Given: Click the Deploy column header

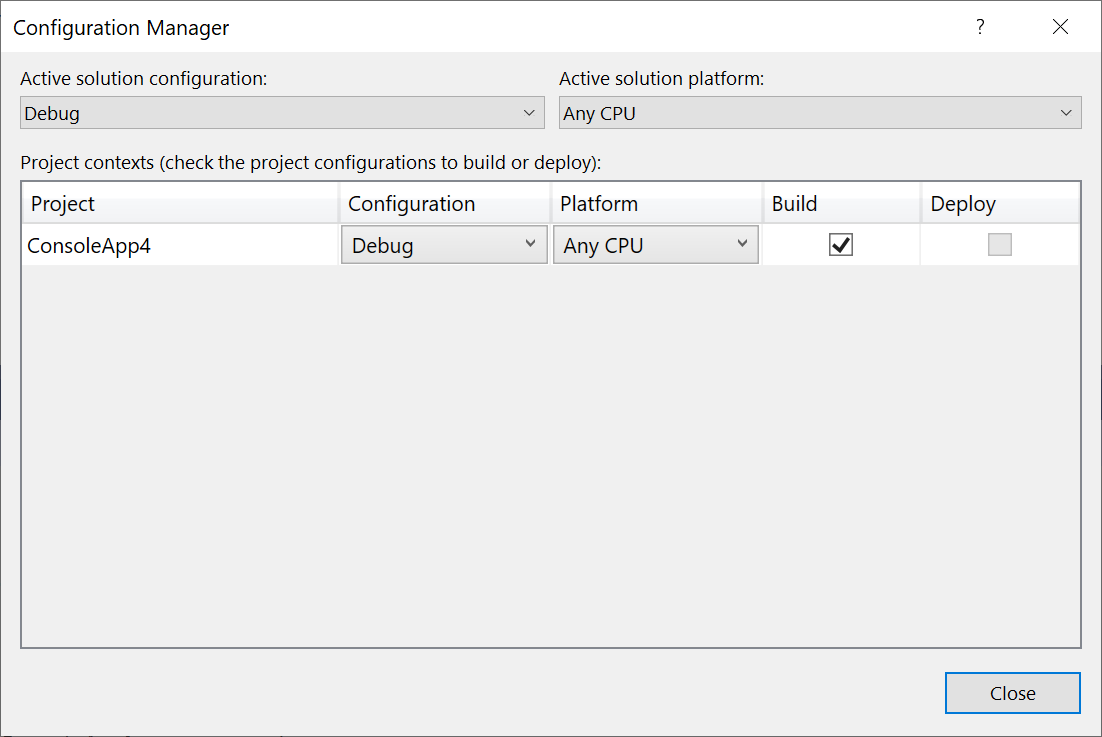Looking at the screenshot, I should click(x=962, y=203).
